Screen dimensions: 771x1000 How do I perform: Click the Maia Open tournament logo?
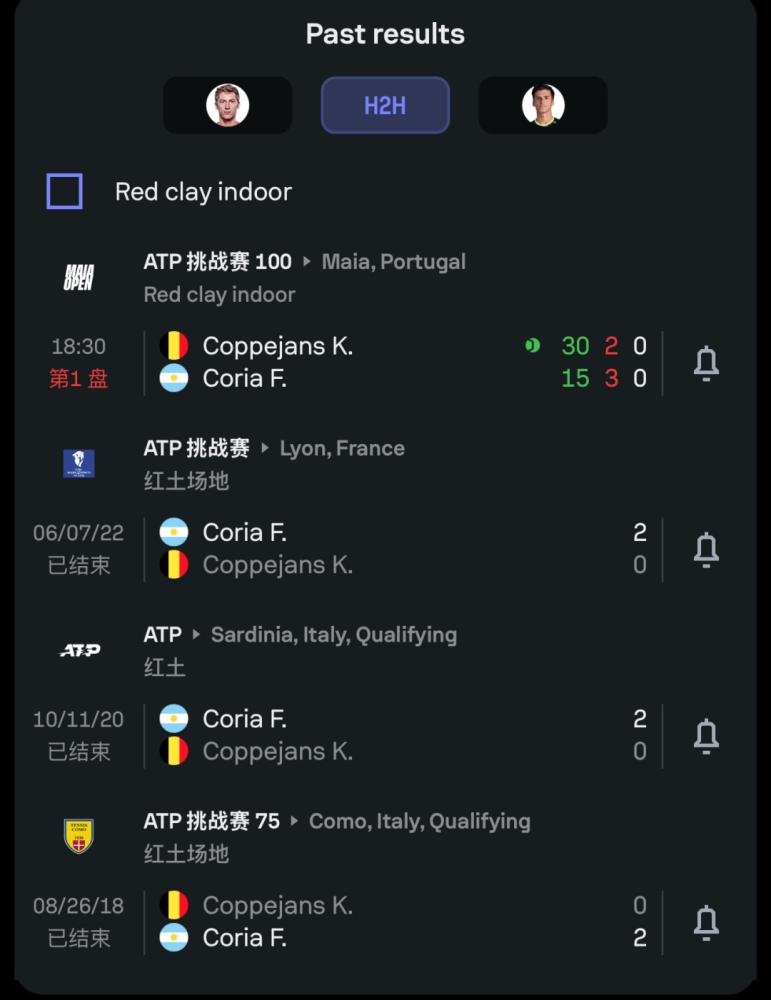coord(78,277)
